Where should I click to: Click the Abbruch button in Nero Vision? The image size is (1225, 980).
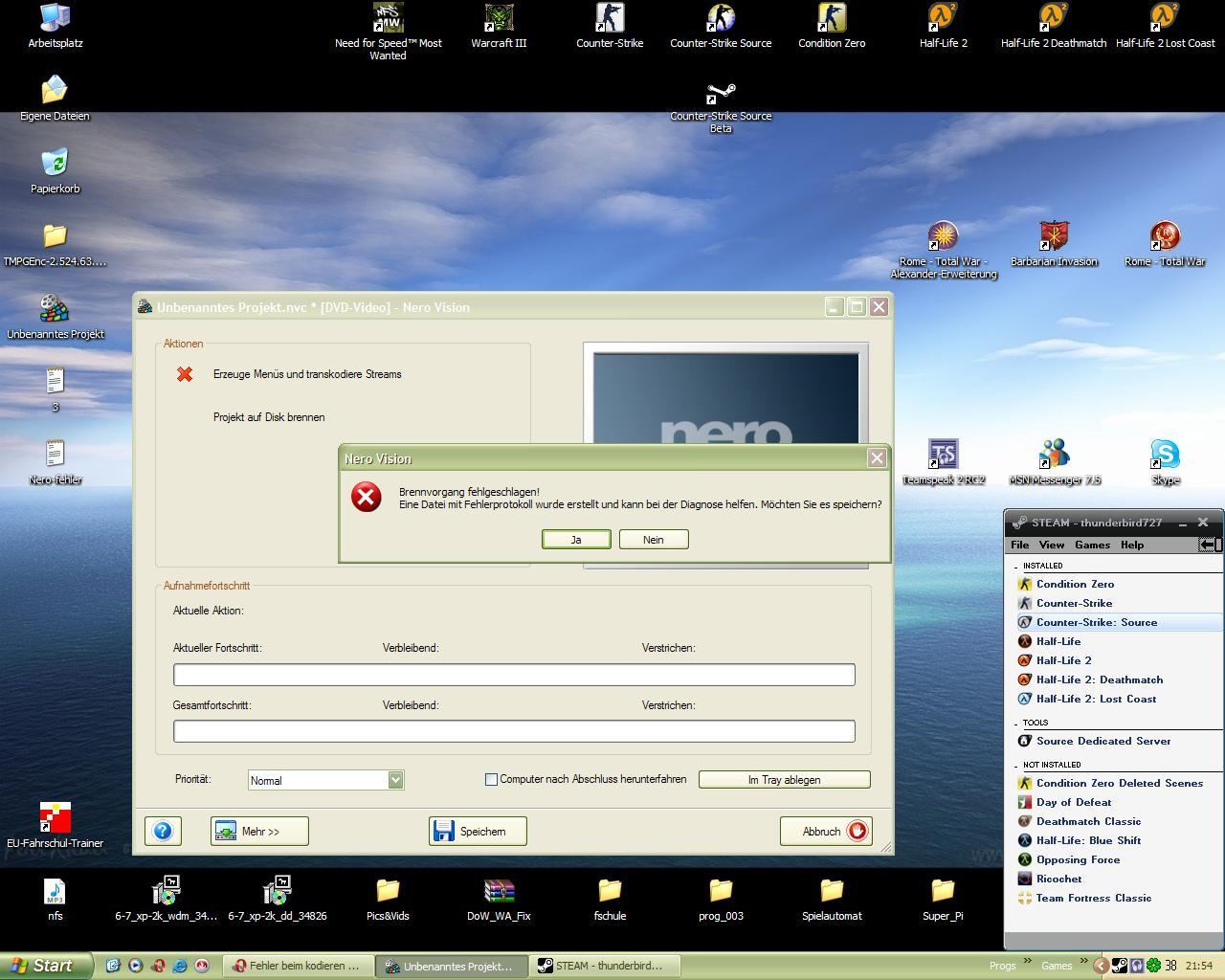click(x=826, y=831)
